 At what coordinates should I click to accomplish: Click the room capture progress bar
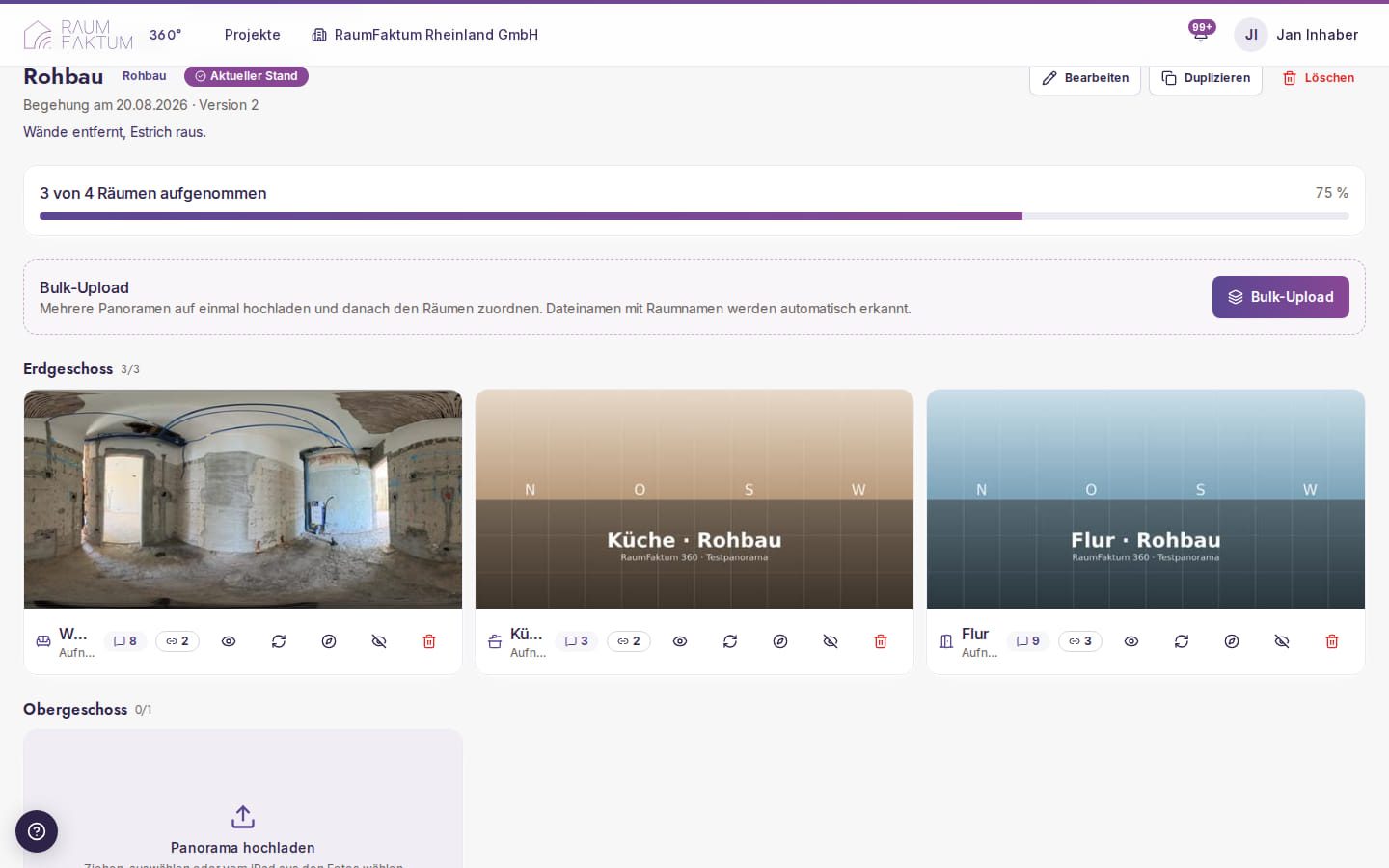tap(694, 216)
